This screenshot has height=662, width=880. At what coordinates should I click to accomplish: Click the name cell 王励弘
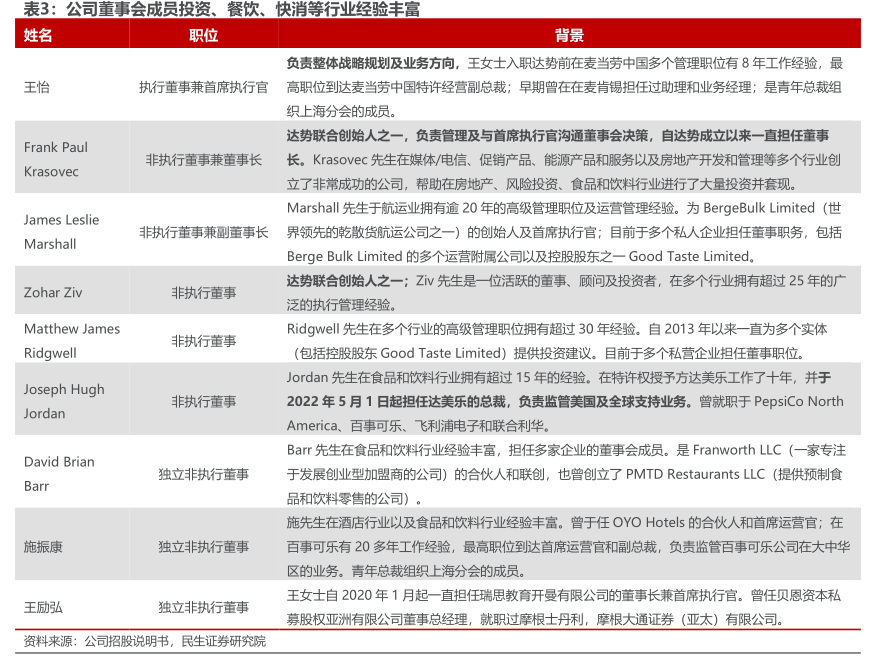click(x=43, y=607)
